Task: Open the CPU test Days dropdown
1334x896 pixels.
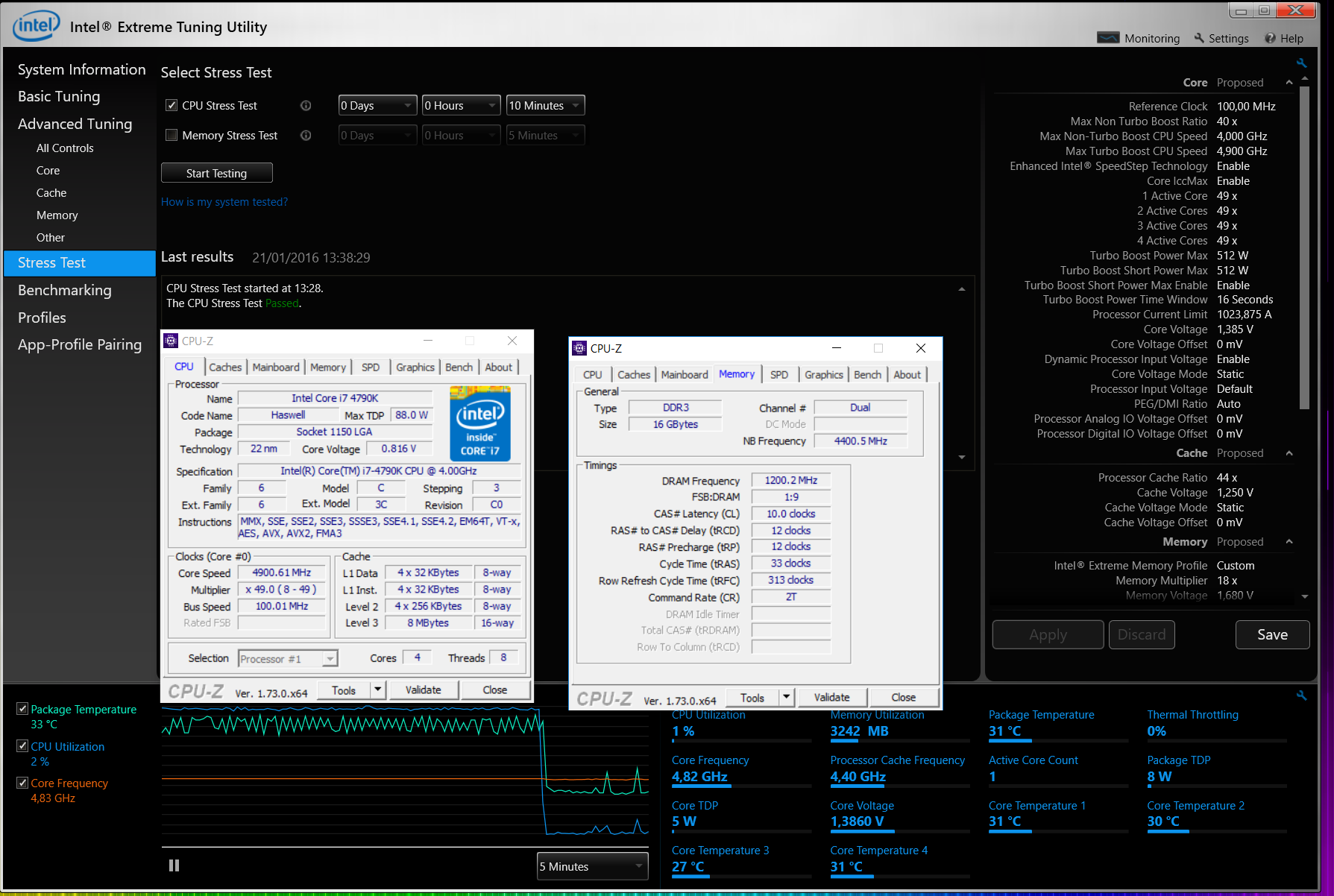Action: tap(377, 106)
